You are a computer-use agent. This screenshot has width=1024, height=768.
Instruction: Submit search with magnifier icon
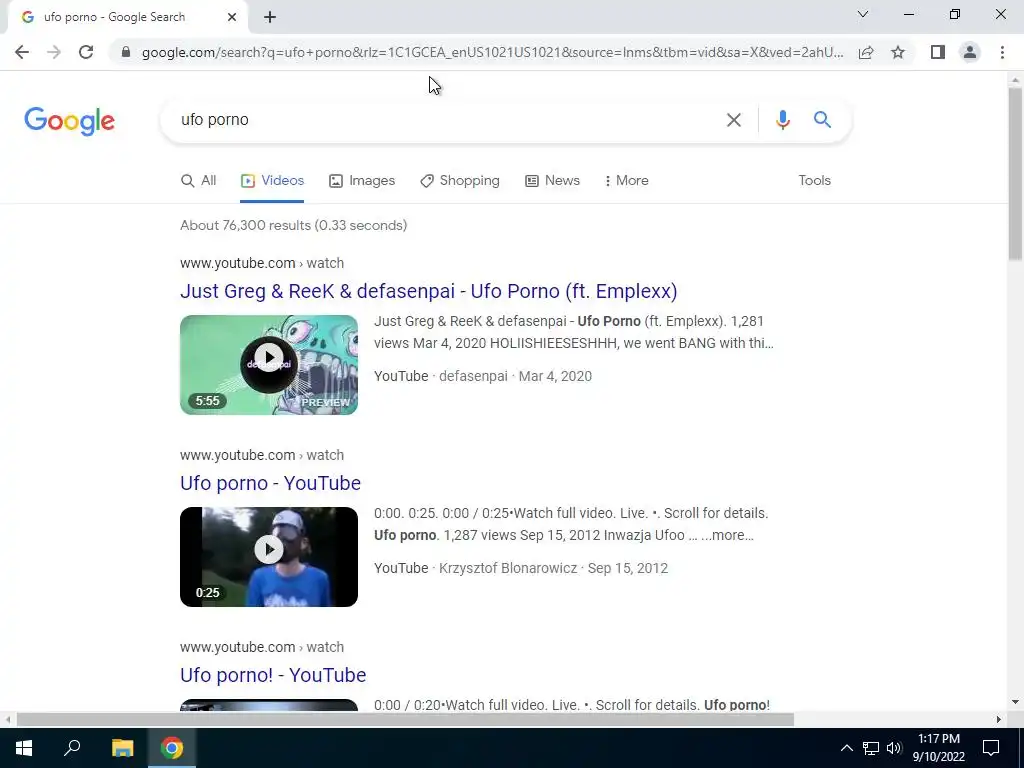point(822,120)
